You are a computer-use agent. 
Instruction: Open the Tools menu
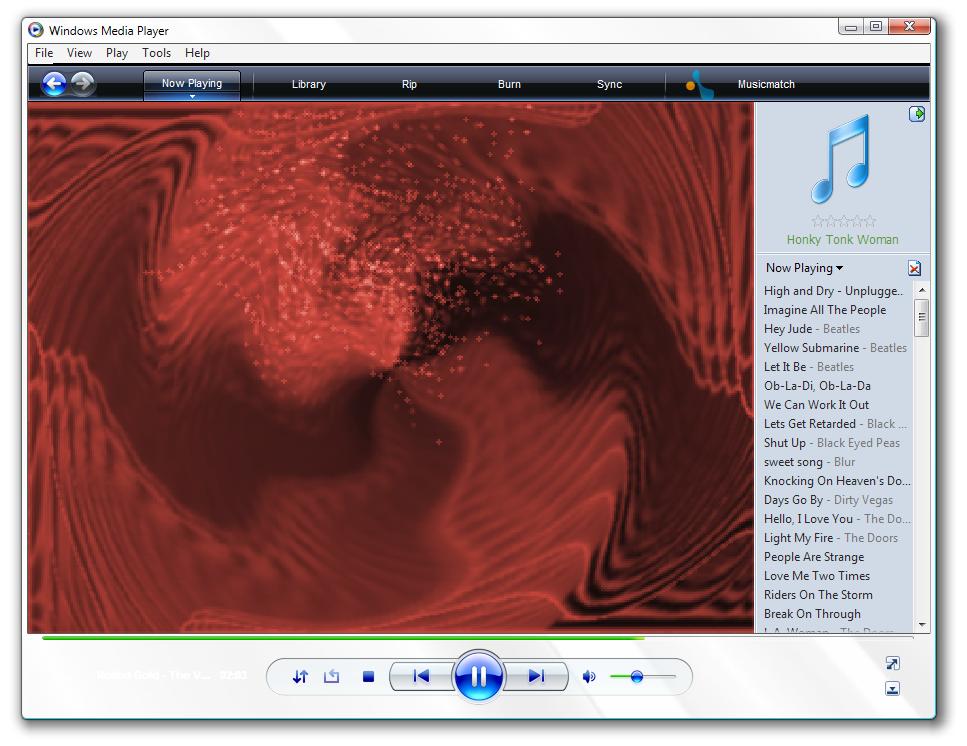(156, 53)
